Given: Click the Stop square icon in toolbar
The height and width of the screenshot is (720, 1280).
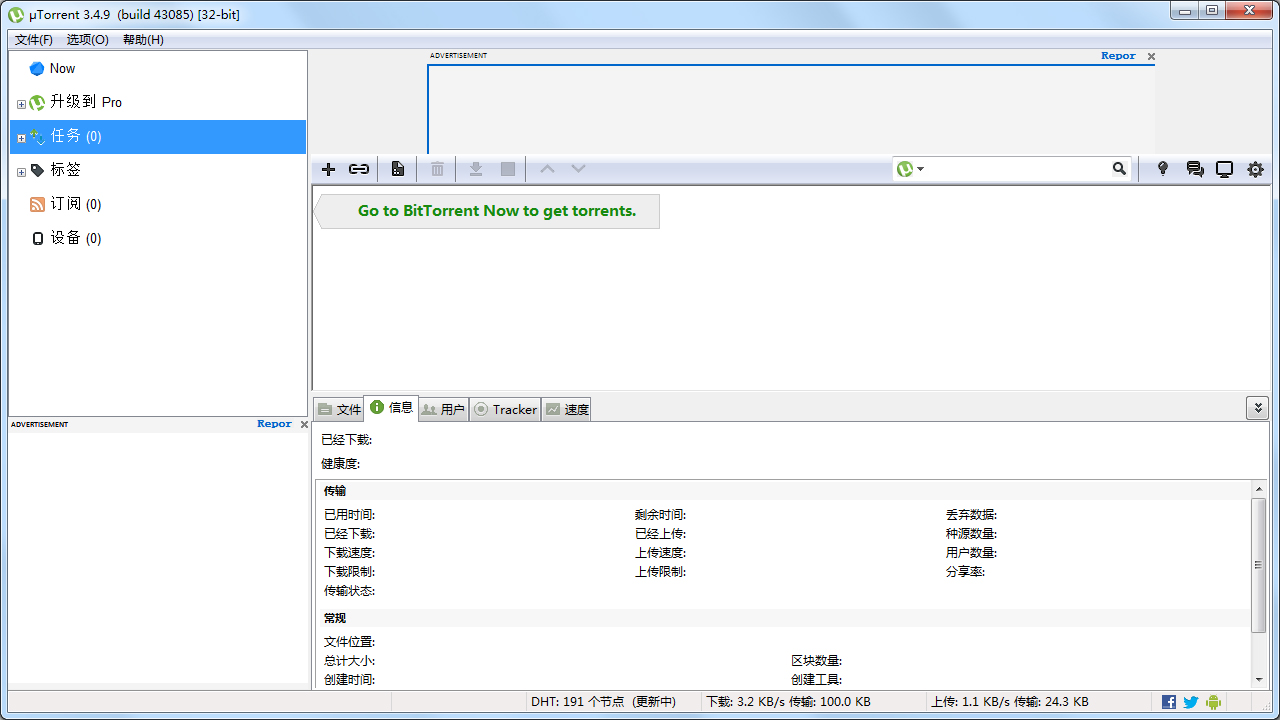Looking at the screenshot, I should pyautogui.click(x=508, y=169).
